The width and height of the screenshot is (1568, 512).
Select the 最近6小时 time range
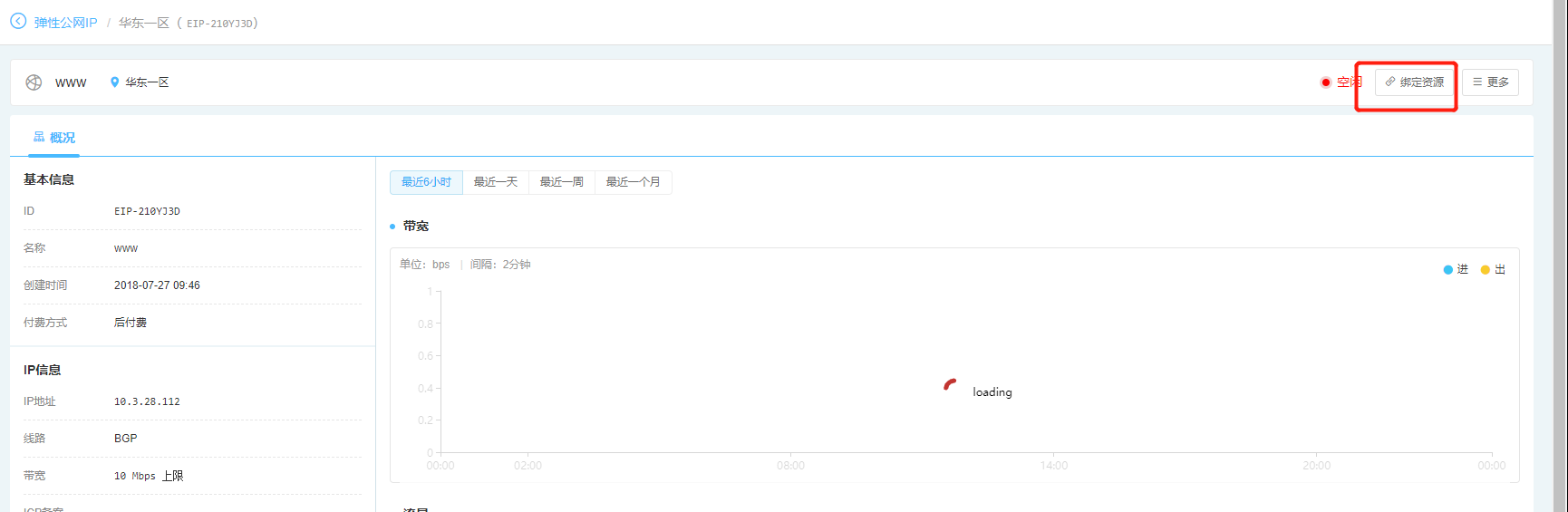[x=426, y=182]
